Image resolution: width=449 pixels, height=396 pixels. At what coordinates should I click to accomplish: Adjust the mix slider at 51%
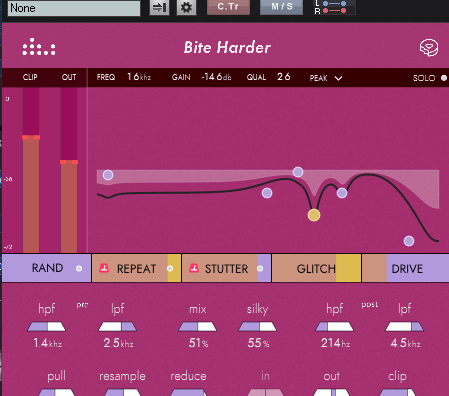click(198, 327)
